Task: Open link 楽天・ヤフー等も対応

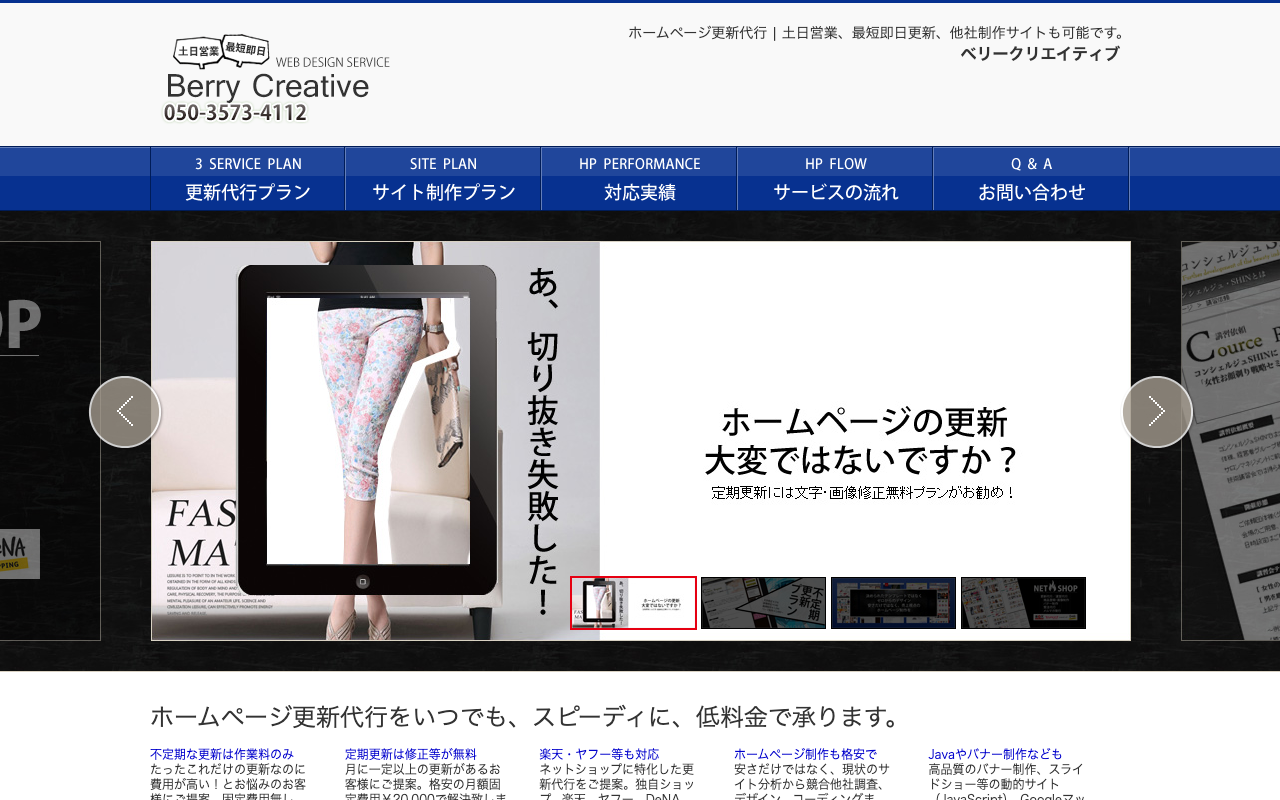Action: tap(599, 754)
